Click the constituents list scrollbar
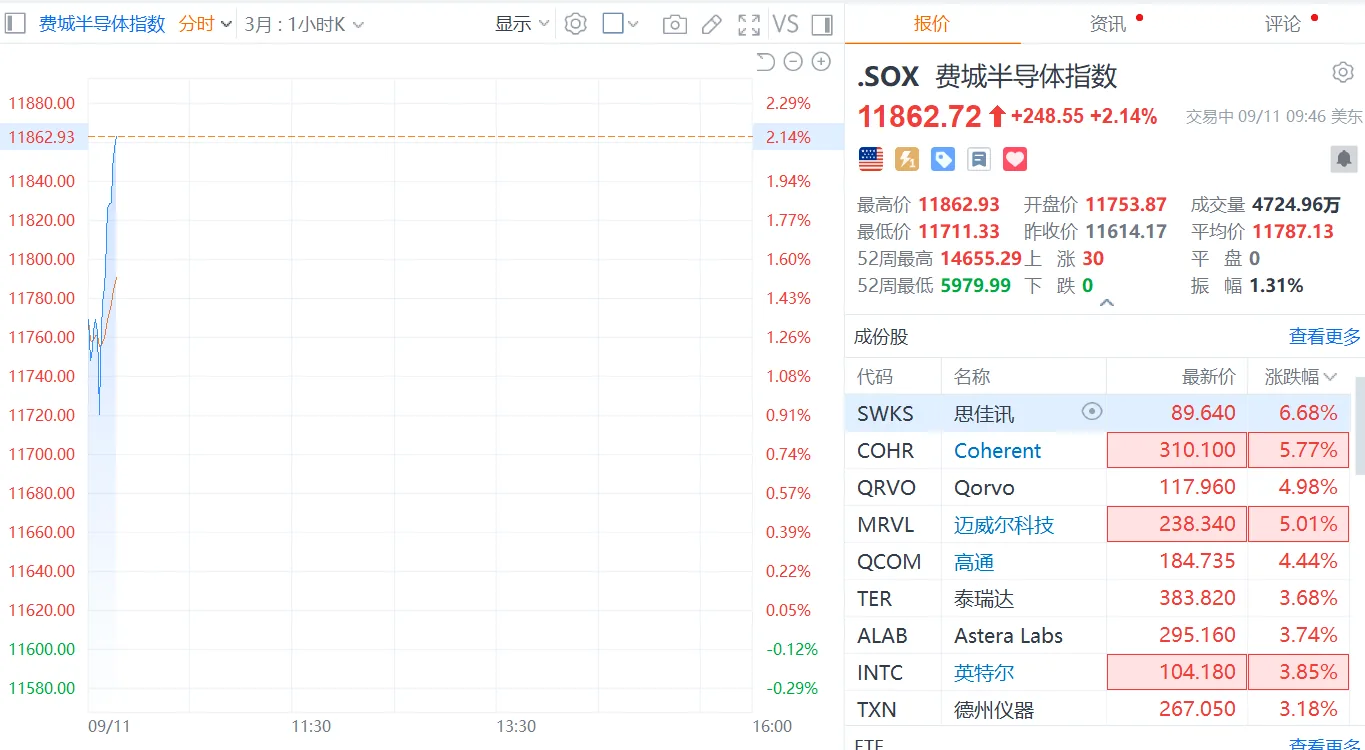This screenshot has height=750, width=1365. tap(1359, 425)
